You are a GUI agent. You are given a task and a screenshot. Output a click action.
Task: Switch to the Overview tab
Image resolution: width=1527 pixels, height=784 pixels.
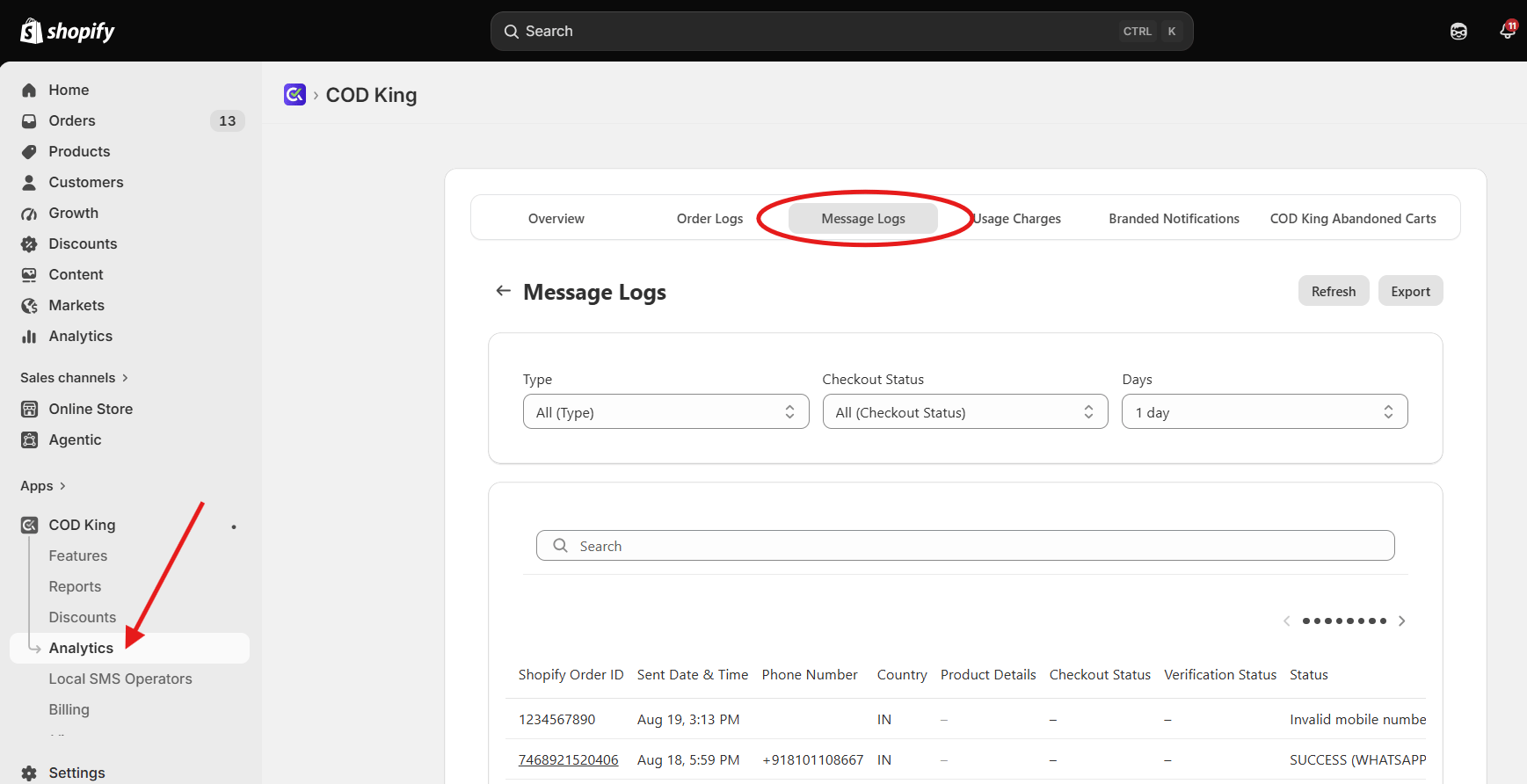[x=556, y=218]
